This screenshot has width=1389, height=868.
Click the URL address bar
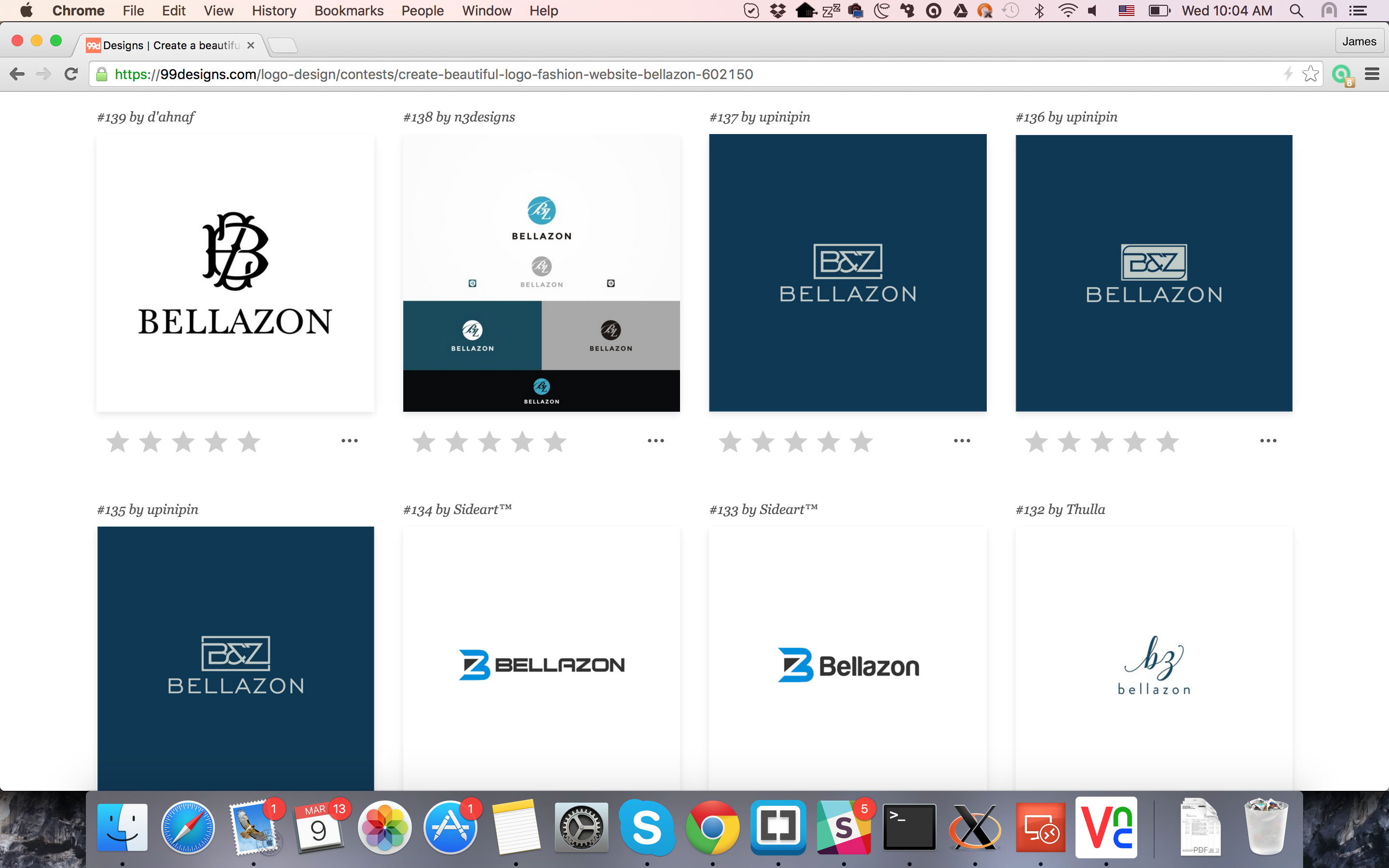689,75
